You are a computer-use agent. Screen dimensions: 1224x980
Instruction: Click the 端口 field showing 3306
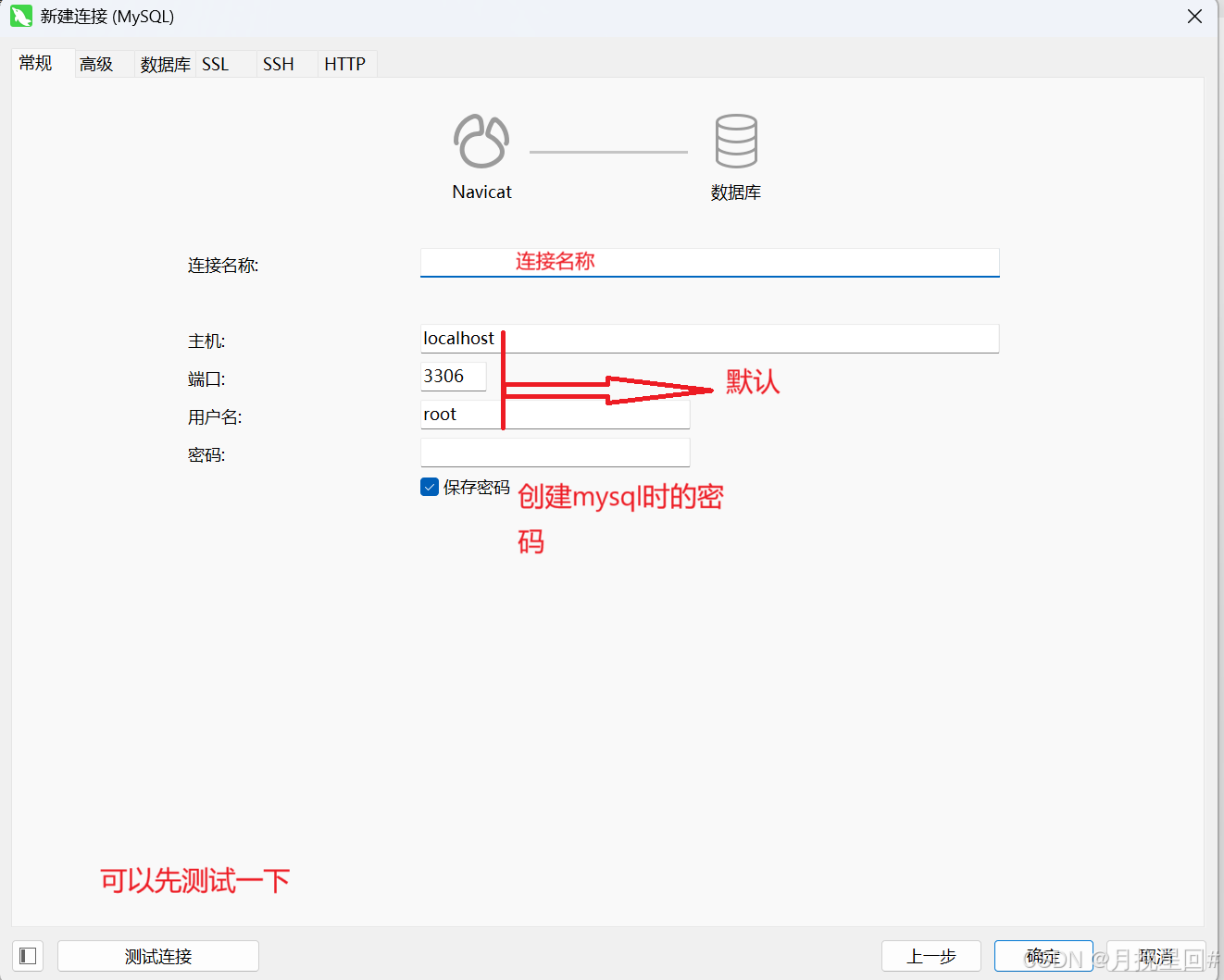(x=454, y=377)
